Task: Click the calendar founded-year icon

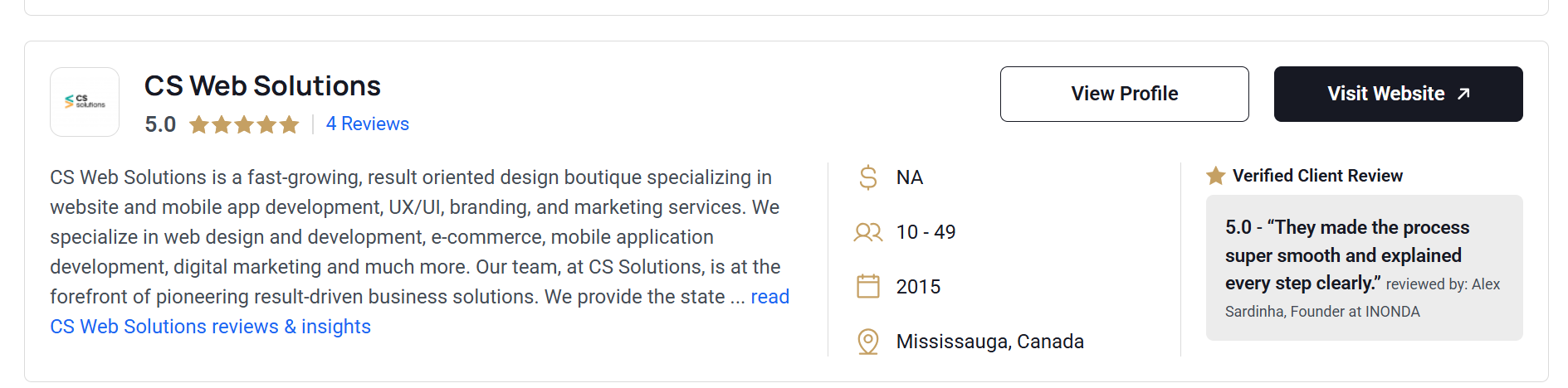Action: point(868,287)
